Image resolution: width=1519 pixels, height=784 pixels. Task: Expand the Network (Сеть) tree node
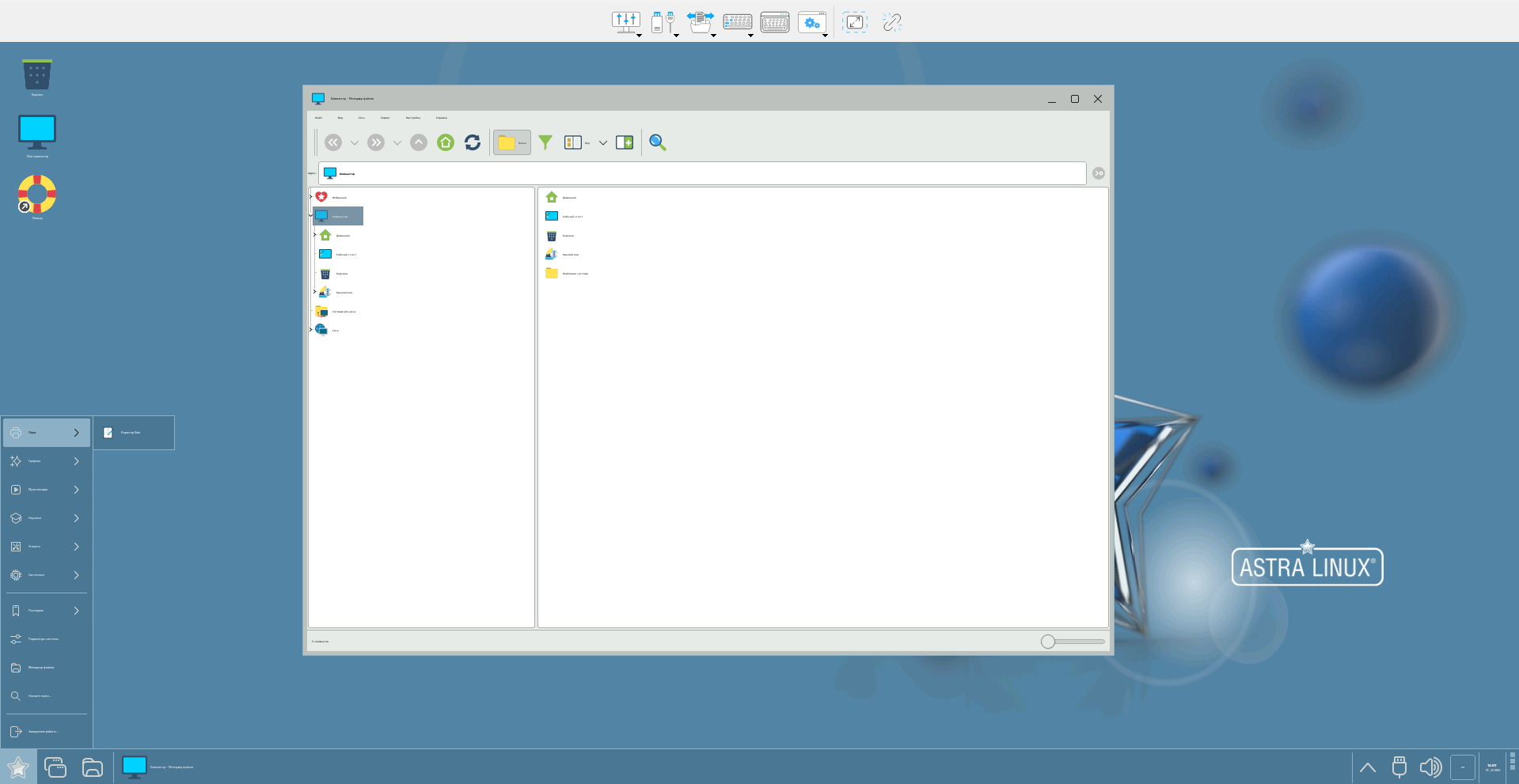tap(310, 330)
